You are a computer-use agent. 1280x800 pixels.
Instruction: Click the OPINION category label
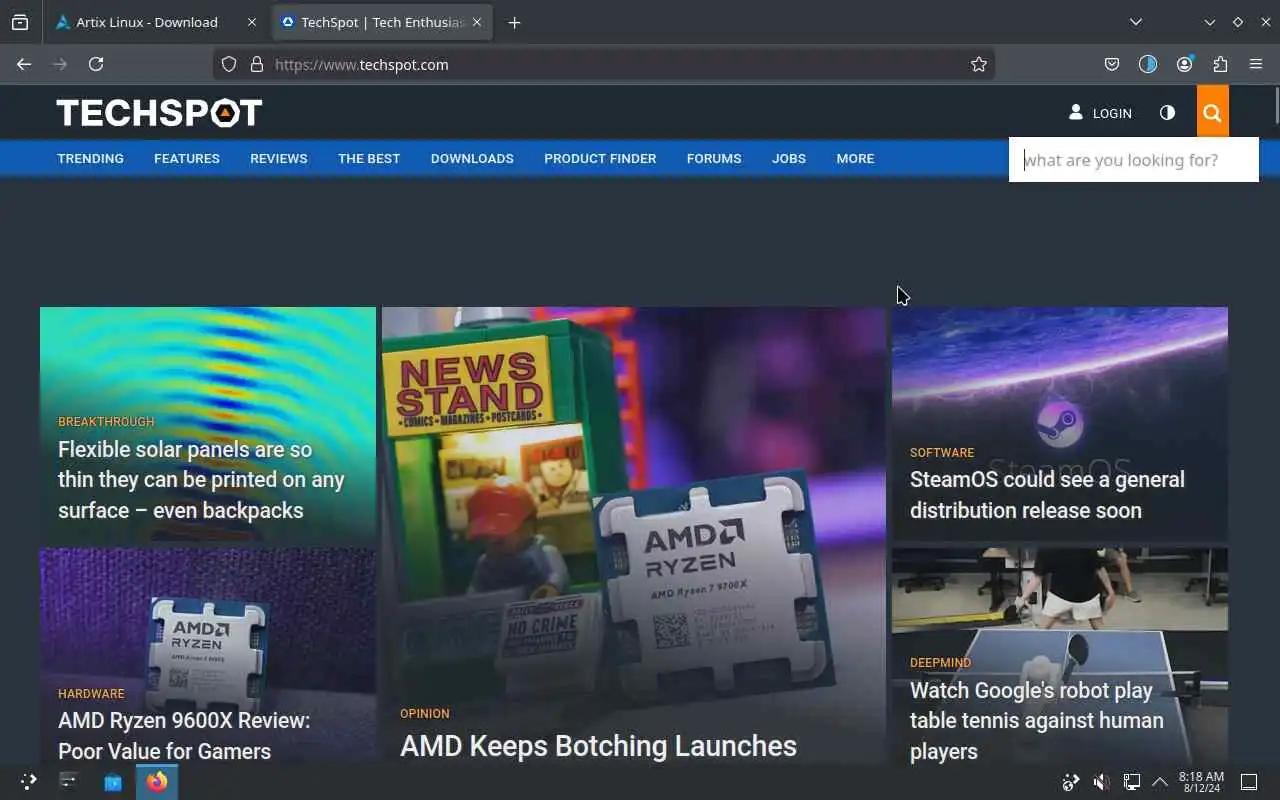(x=425, y=714)
